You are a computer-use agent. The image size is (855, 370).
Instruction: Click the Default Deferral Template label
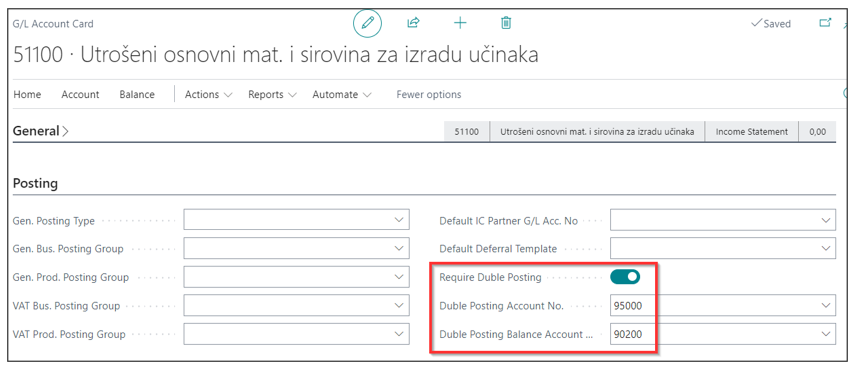[x=498, y=248]
